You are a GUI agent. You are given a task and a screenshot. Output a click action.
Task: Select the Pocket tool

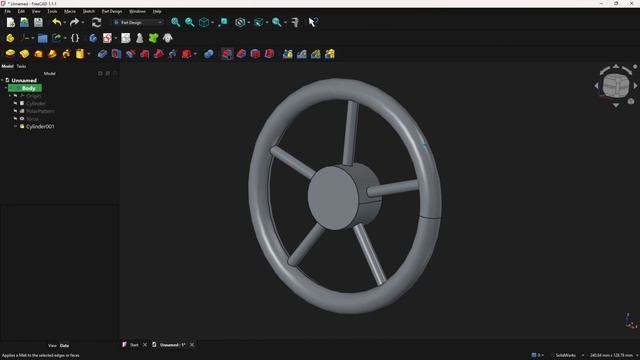tap(102, 54)
